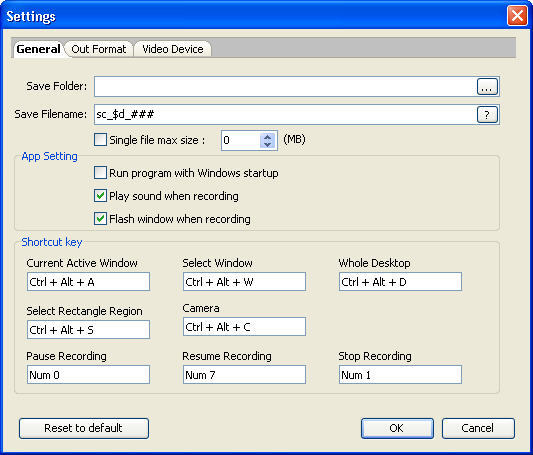Enable Run program with Windows startup
Image resolution: width=533 pixels, height=455 pixels.
point(100,173)
